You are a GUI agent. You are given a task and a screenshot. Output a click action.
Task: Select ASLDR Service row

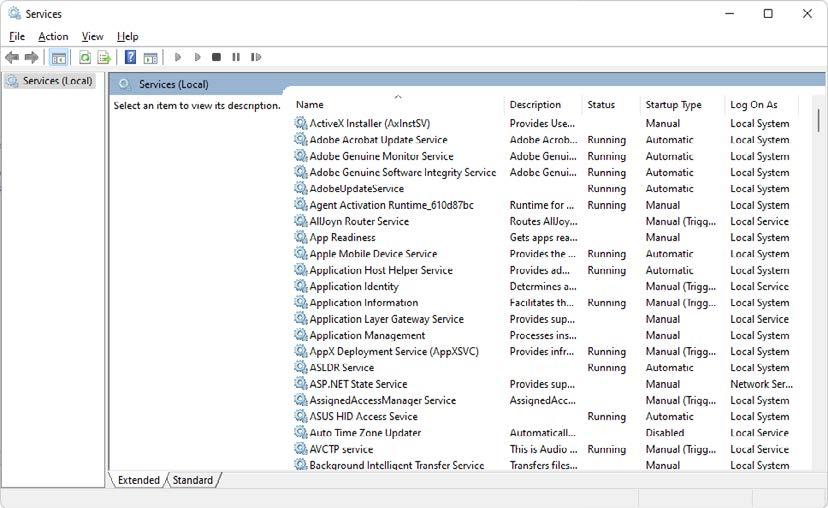342,368
